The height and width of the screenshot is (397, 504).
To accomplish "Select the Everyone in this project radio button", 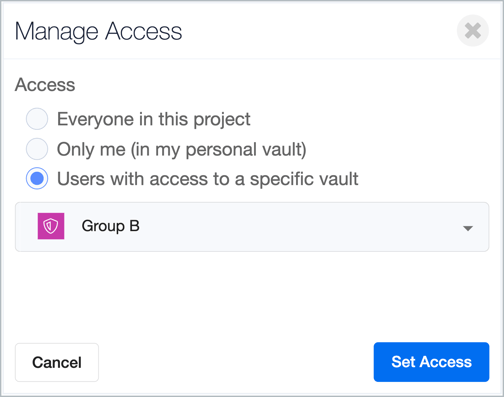I will point(37,119).
